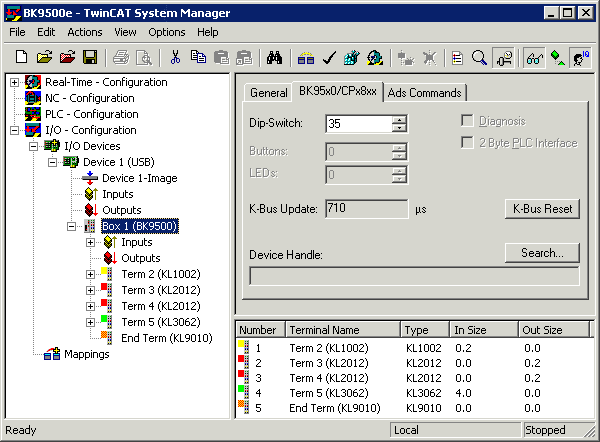
Task: Click the Restart TwinCAT system icon
Action: point(375,58)
